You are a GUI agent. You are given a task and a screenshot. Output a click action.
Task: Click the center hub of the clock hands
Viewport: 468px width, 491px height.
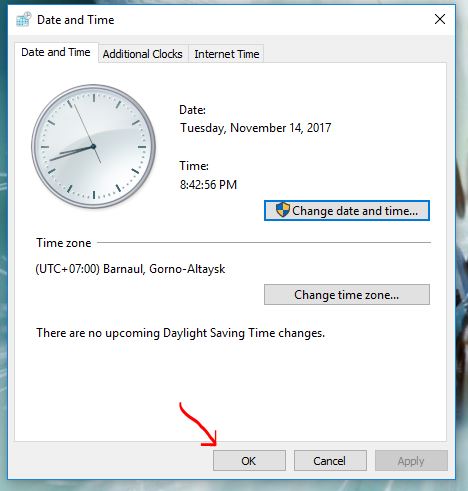[x=93, y=146]
